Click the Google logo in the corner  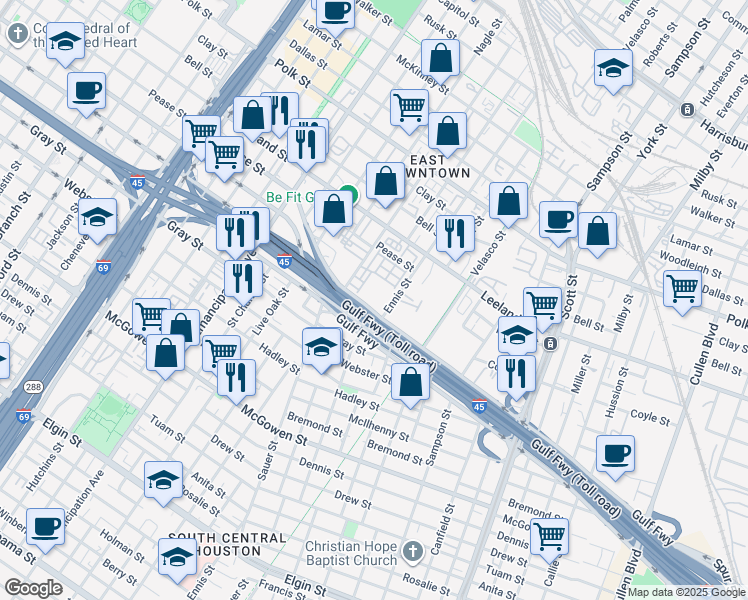coord(33,588)
